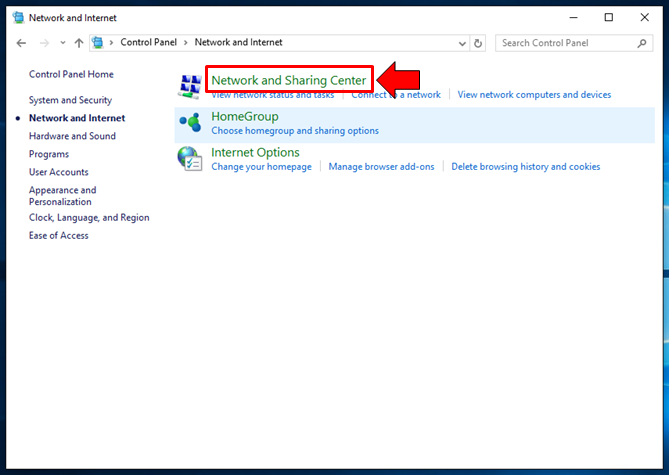Click the Internet Options globe icon
This screenshot has height=475, width=669.
(189, 158)
